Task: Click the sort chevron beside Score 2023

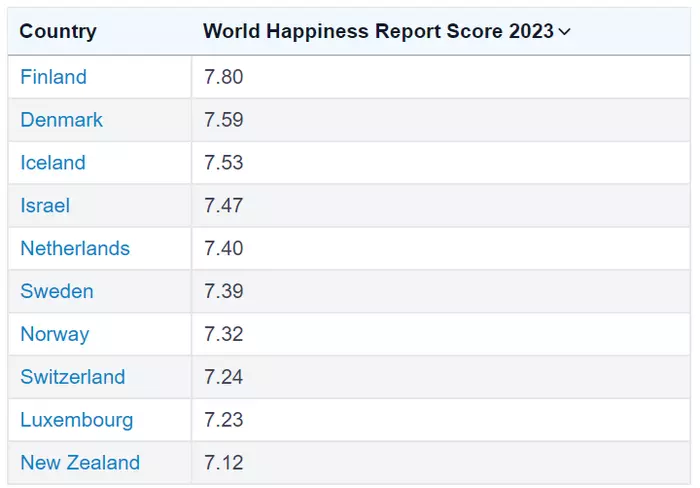Action: coord(564,32)
